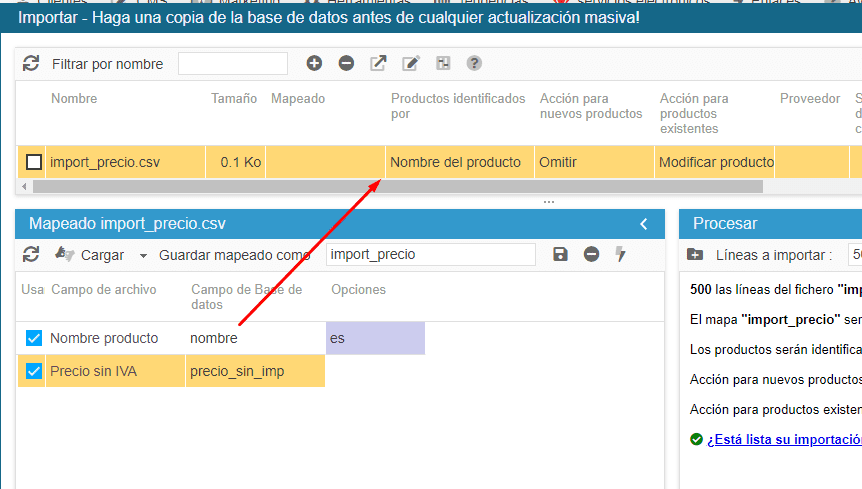Click the pencil edit icon in the top toolbar
This screenshot has width=862, height=489.
click(x=410, y=63)
